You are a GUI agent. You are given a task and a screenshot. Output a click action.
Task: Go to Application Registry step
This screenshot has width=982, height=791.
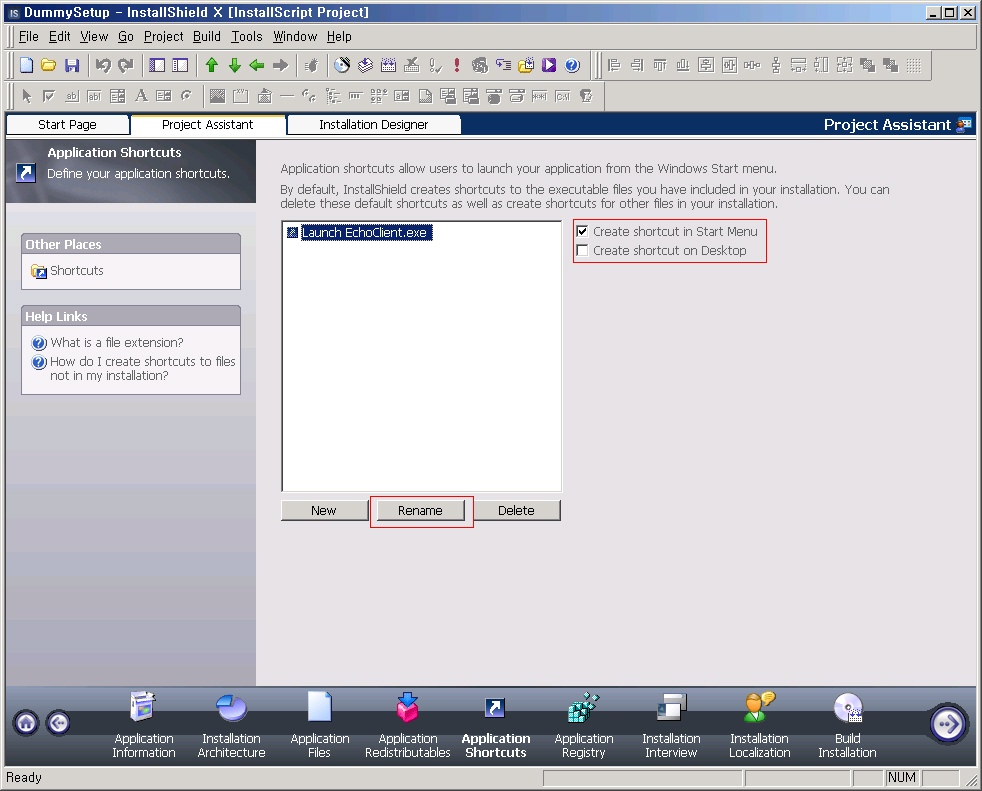584,725
